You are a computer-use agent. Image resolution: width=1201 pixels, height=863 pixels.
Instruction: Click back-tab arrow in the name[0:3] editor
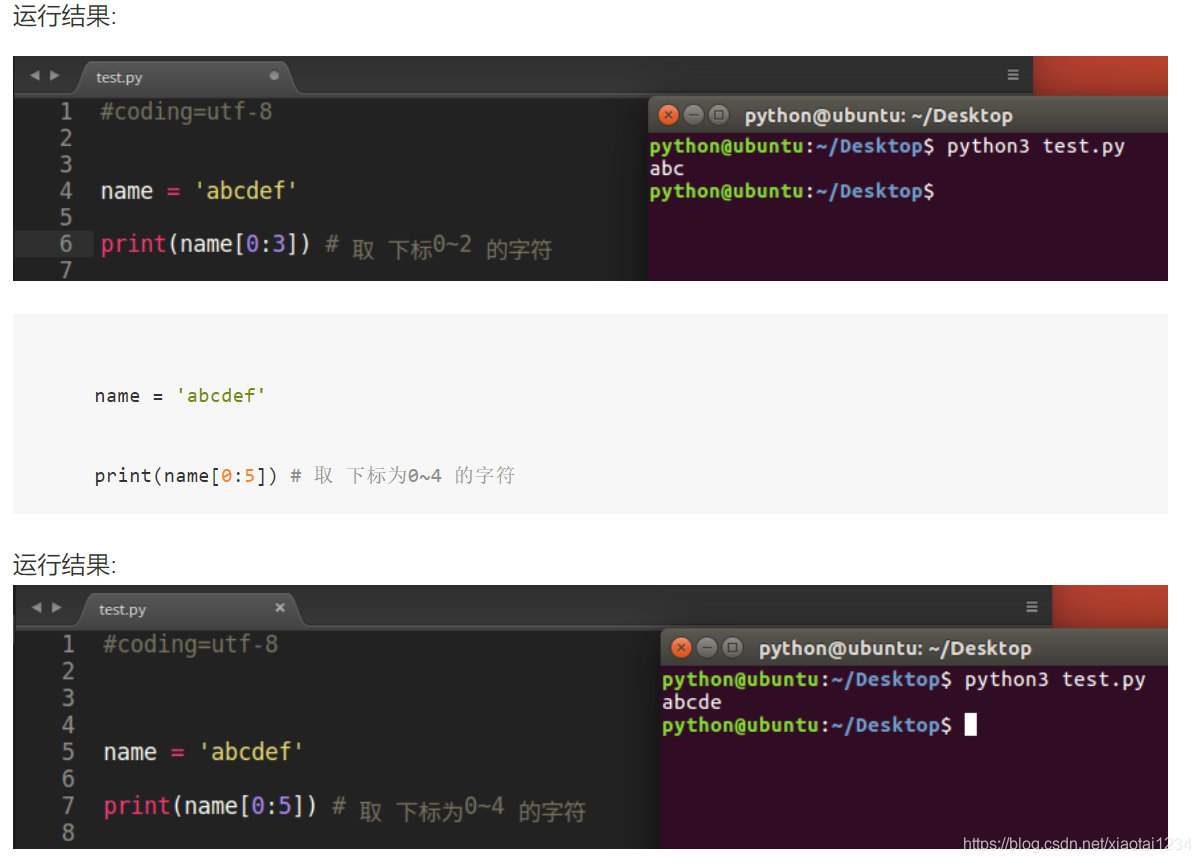[x=35, y=76]
